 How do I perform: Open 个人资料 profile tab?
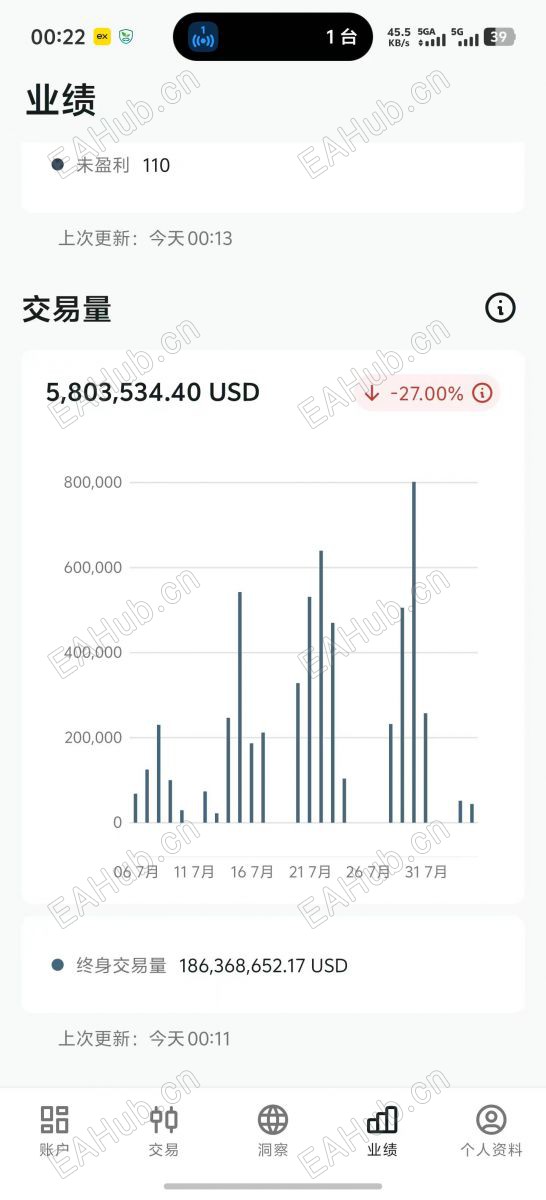[491, 1131]
